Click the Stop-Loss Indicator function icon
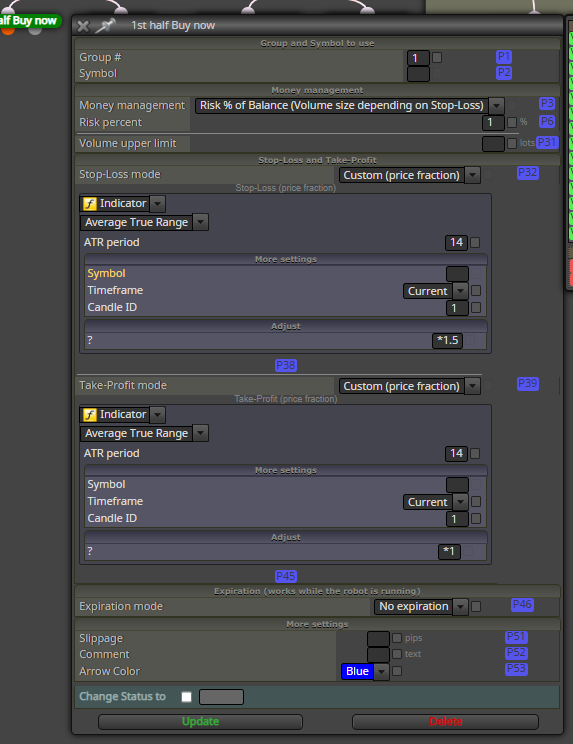Viewport: 573px width, 744px height. point(90,204)
